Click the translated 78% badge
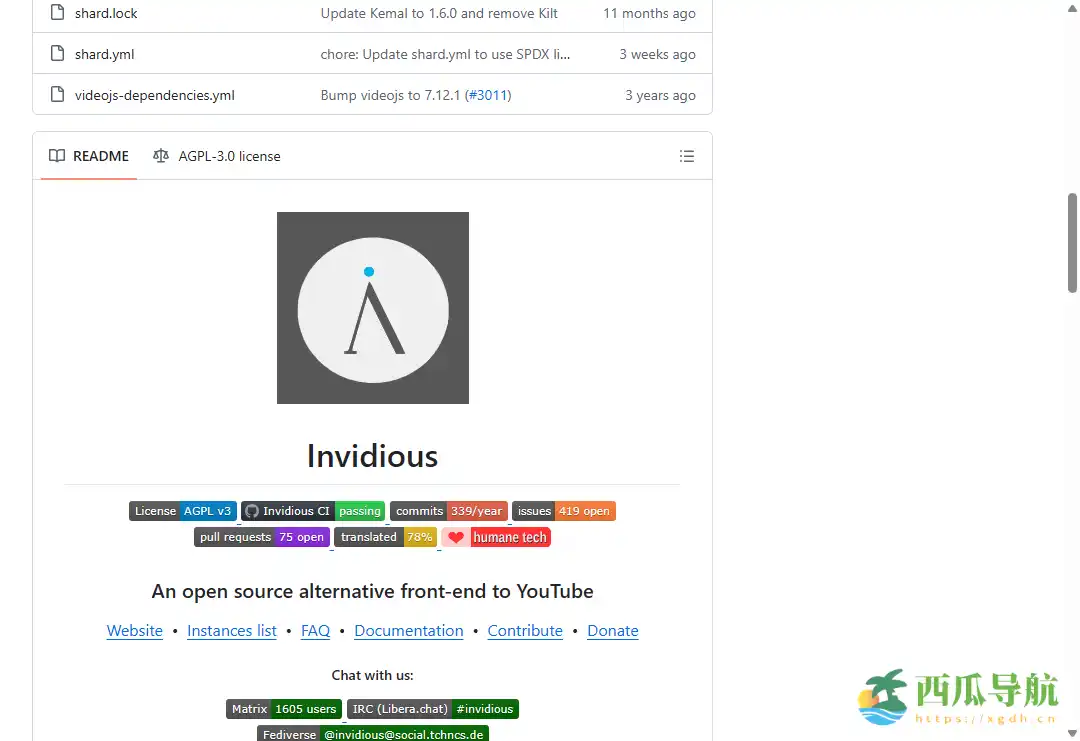 [x=386, y=537]
